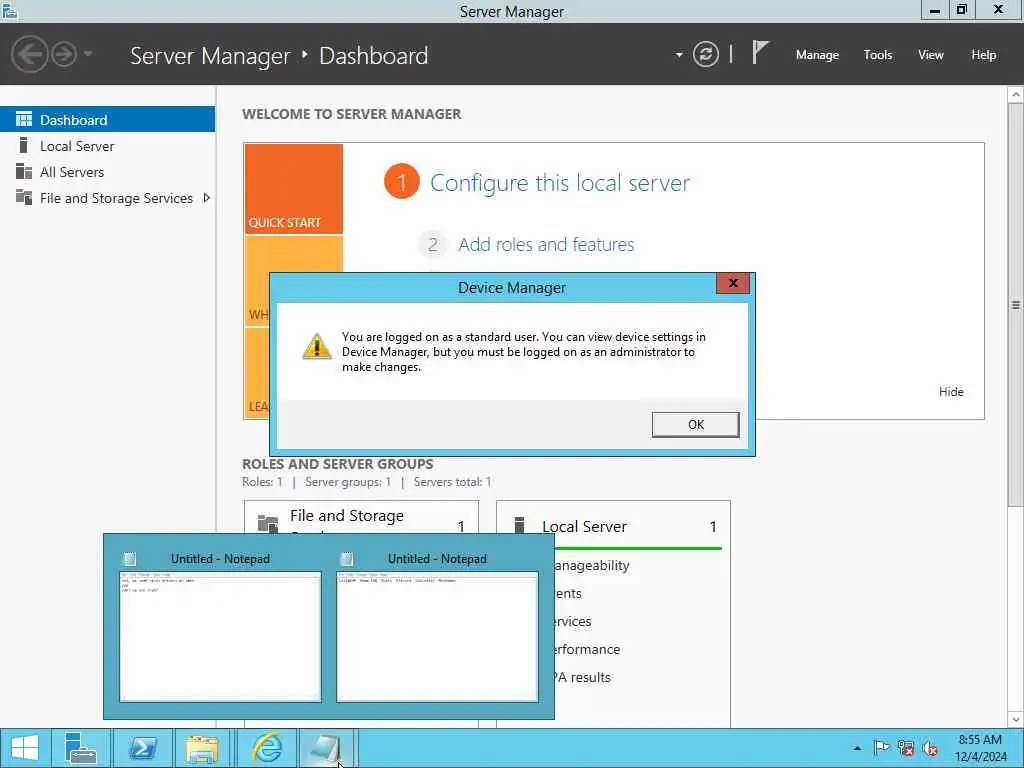Screen dimensions: 1024x768
Task: Click the Notepad taskbar icon
Action: point(326,748)
